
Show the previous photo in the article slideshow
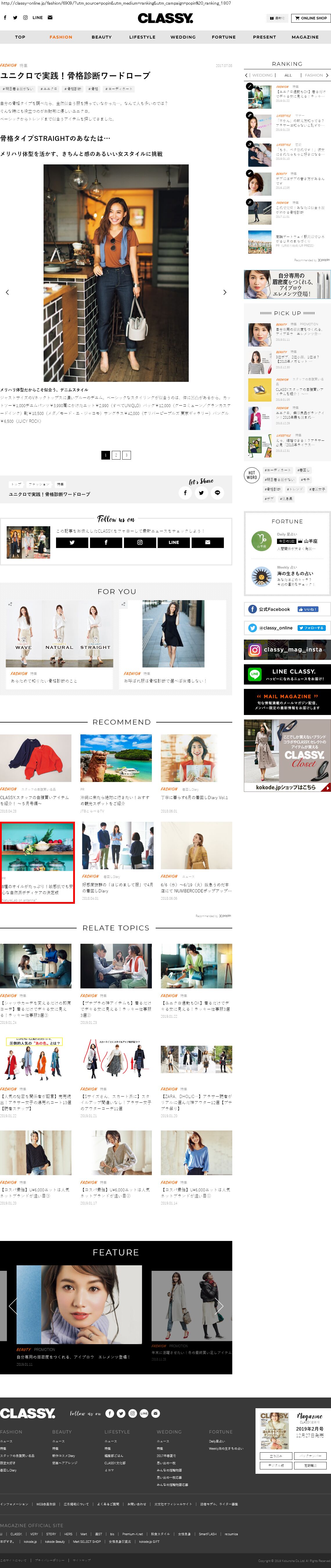pyautogui.click(x=7, y=292)
